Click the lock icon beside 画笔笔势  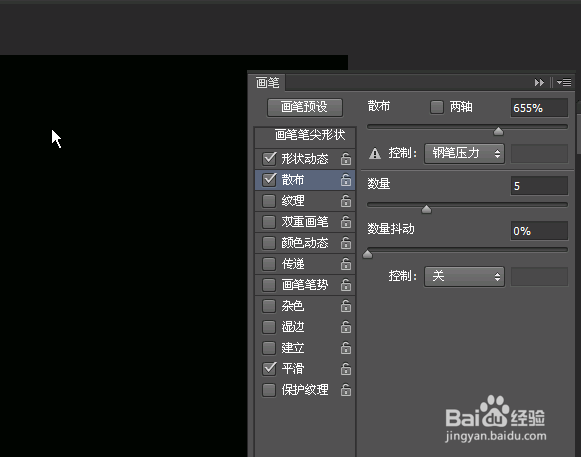click(346, 285)
